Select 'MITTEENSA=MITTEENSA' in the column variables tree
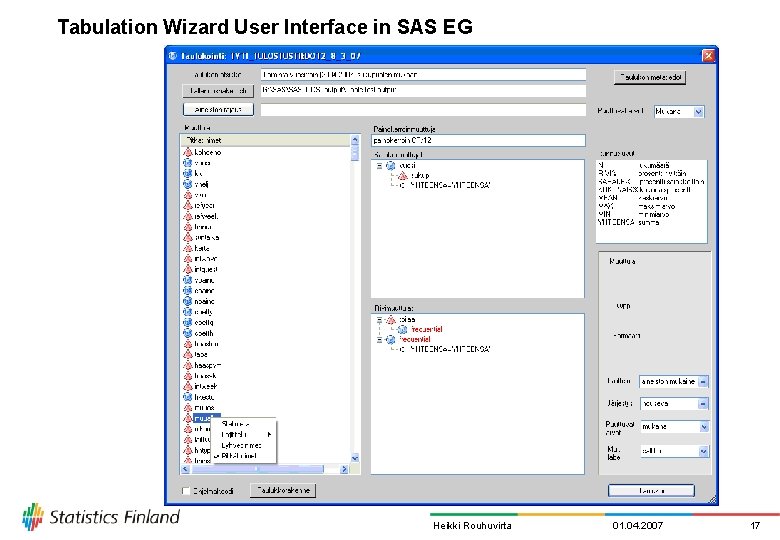The image size is (780, 540). [x=450, y=185]
